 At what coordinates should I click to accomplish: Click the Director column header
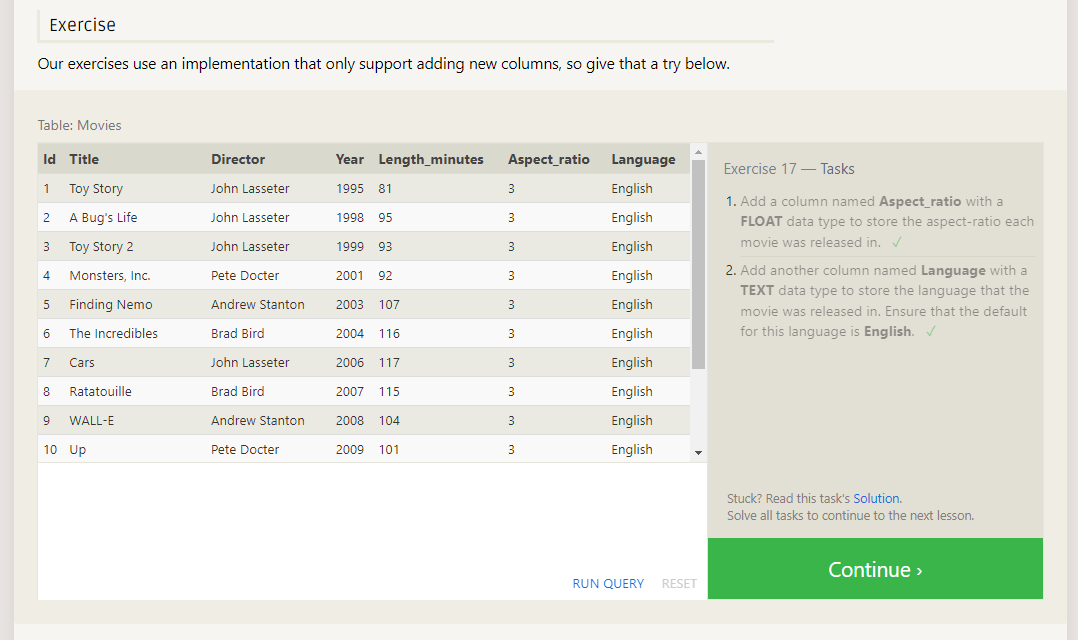[238, 159]
